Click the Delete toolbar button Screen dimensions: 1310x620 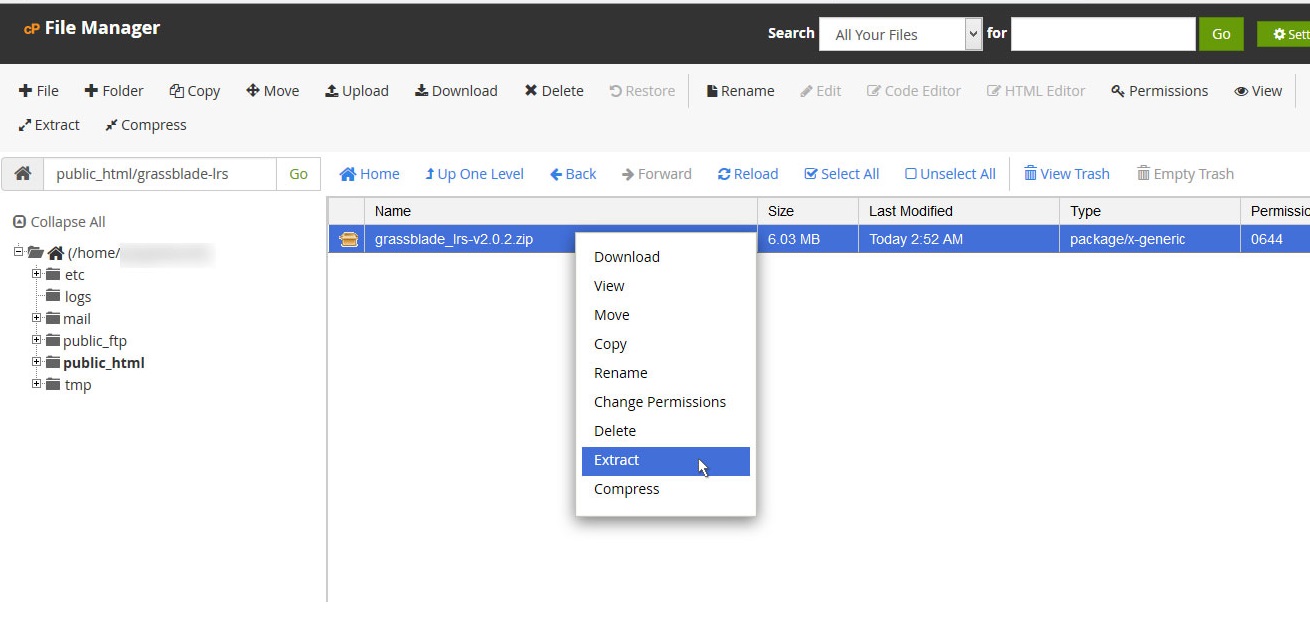[553, 91]
